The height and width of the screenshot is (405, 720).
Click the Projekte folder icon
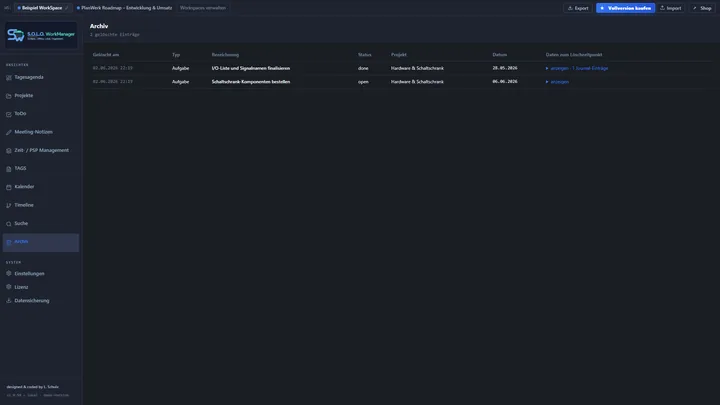9,96
